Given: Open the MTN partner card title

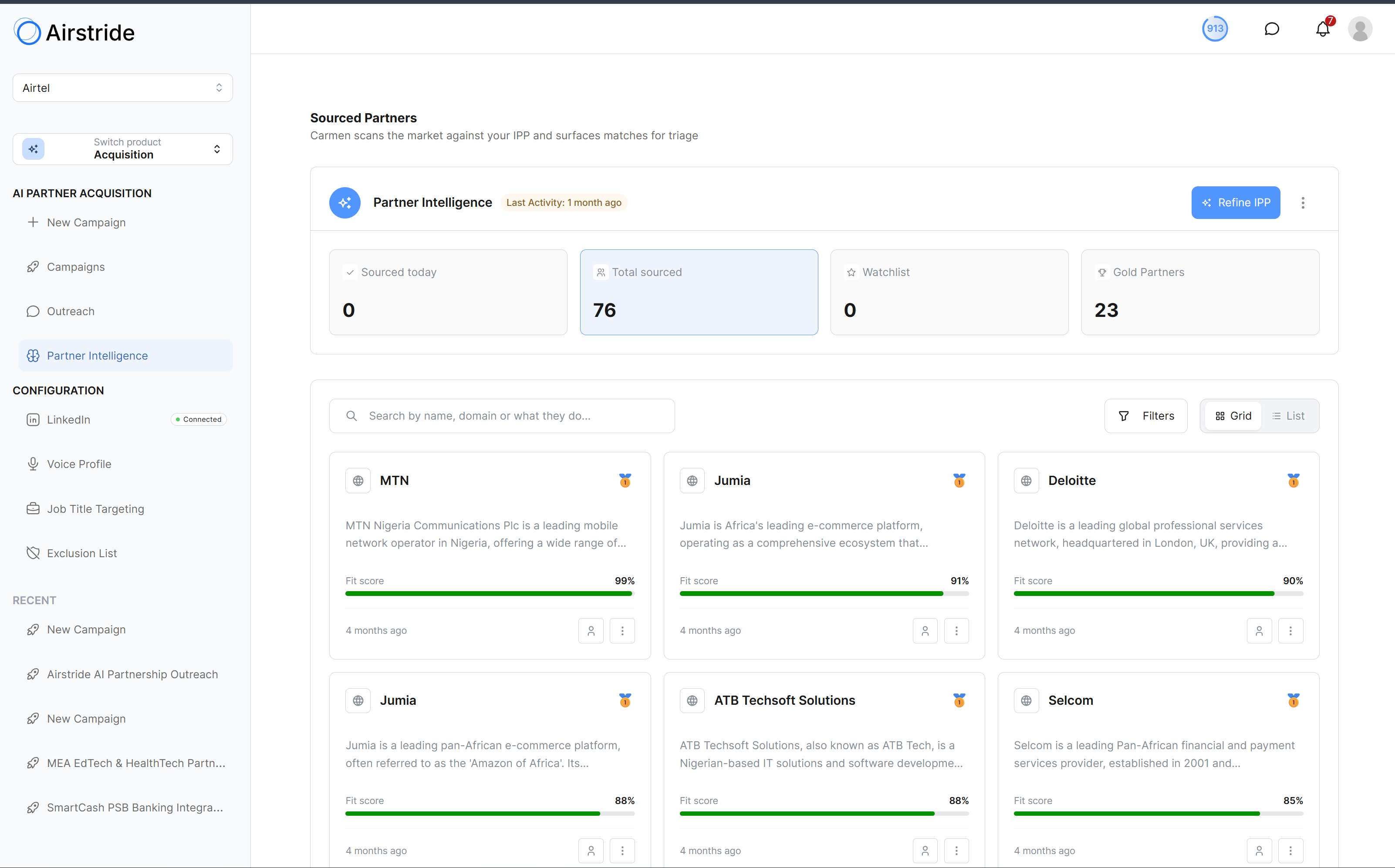Looking at the screenshot, I should tap(394, 481).
